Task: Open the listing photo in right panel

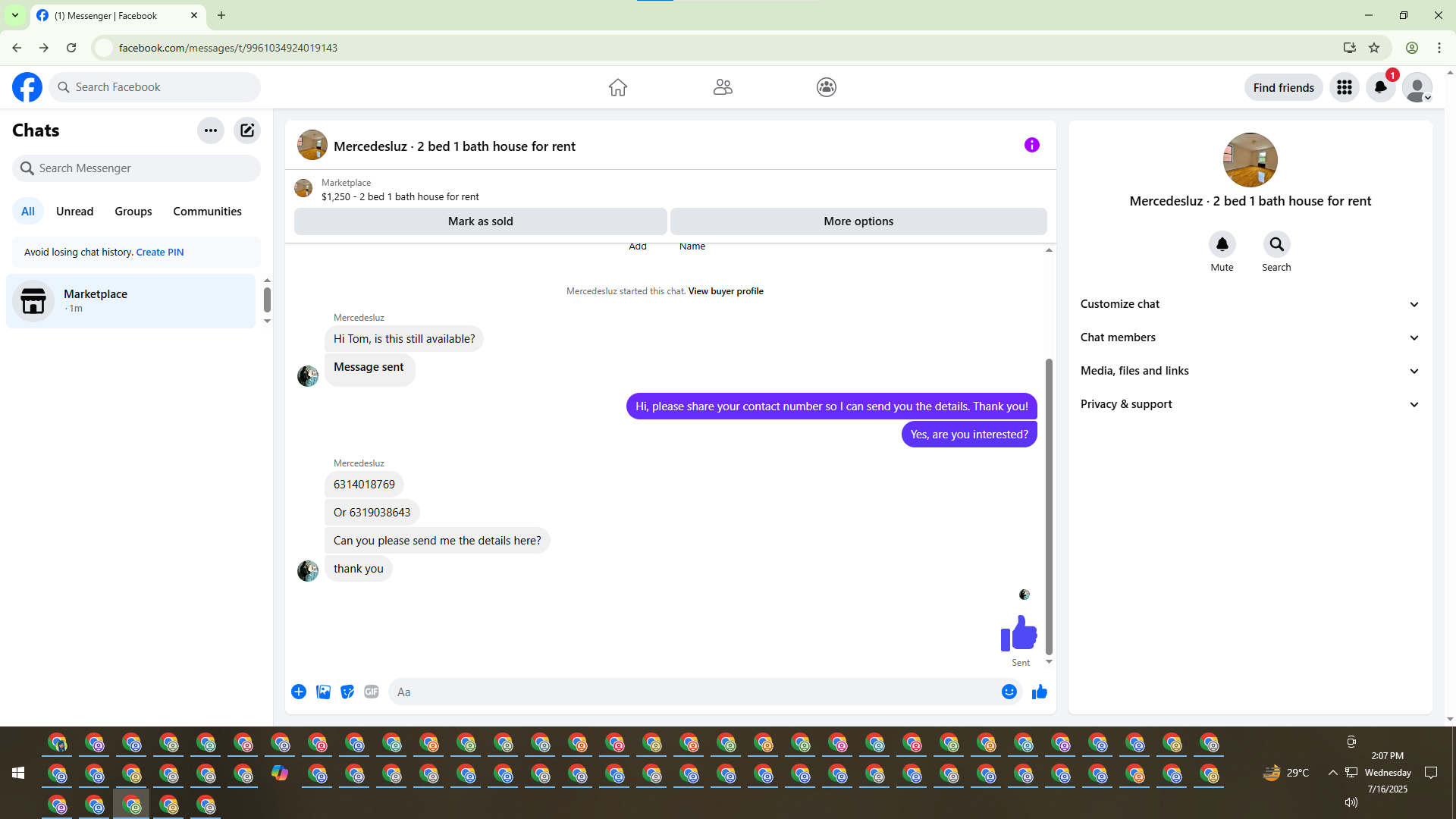Action: pyautogui.click(x=1250, y=160)
